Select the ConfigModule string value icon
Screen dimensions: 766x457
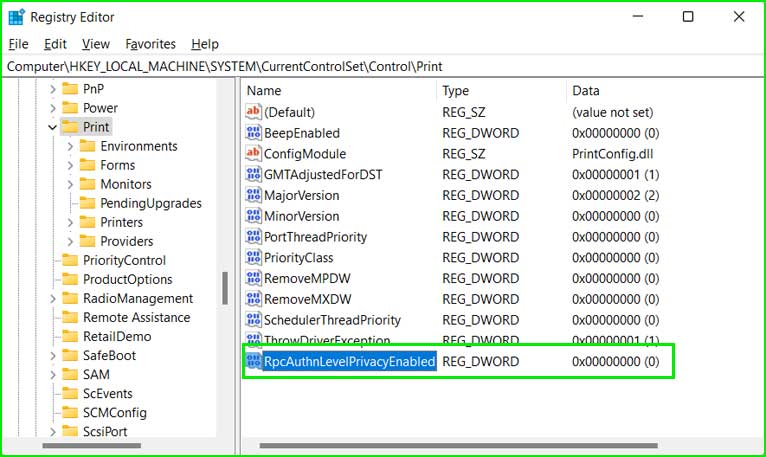pyautogui.click(x=253, y=153)
